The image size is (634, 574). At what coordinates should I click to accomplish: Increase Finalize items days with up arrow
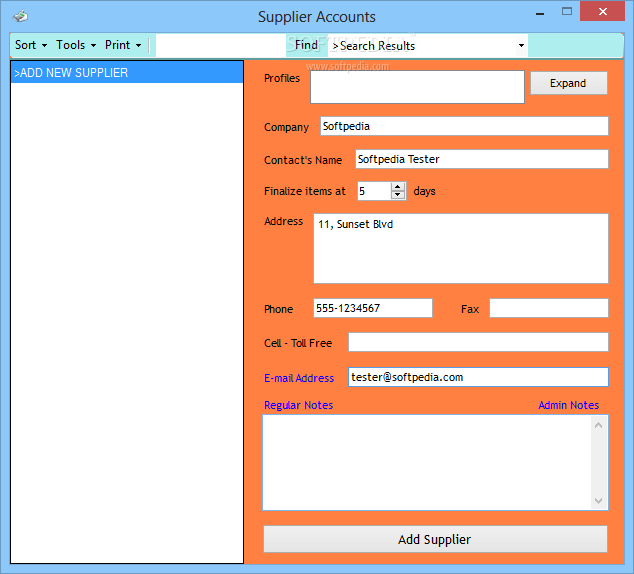pos(398,187)
